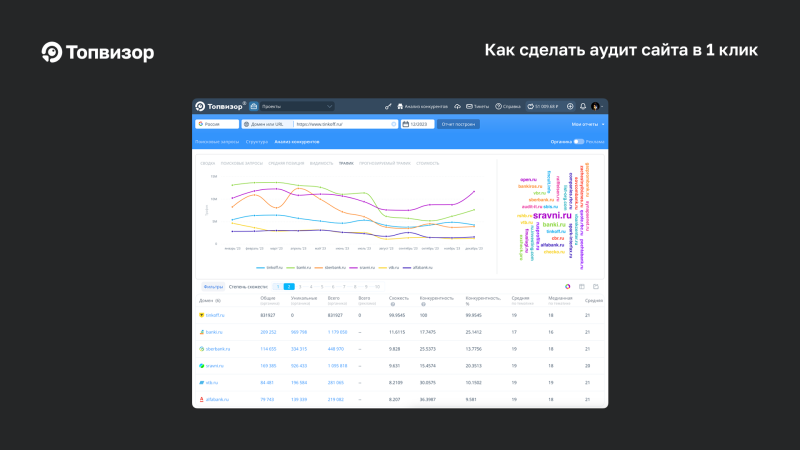Click the info icon under Конкурентность header
800x450 pixels.
[x=423, y=304]
